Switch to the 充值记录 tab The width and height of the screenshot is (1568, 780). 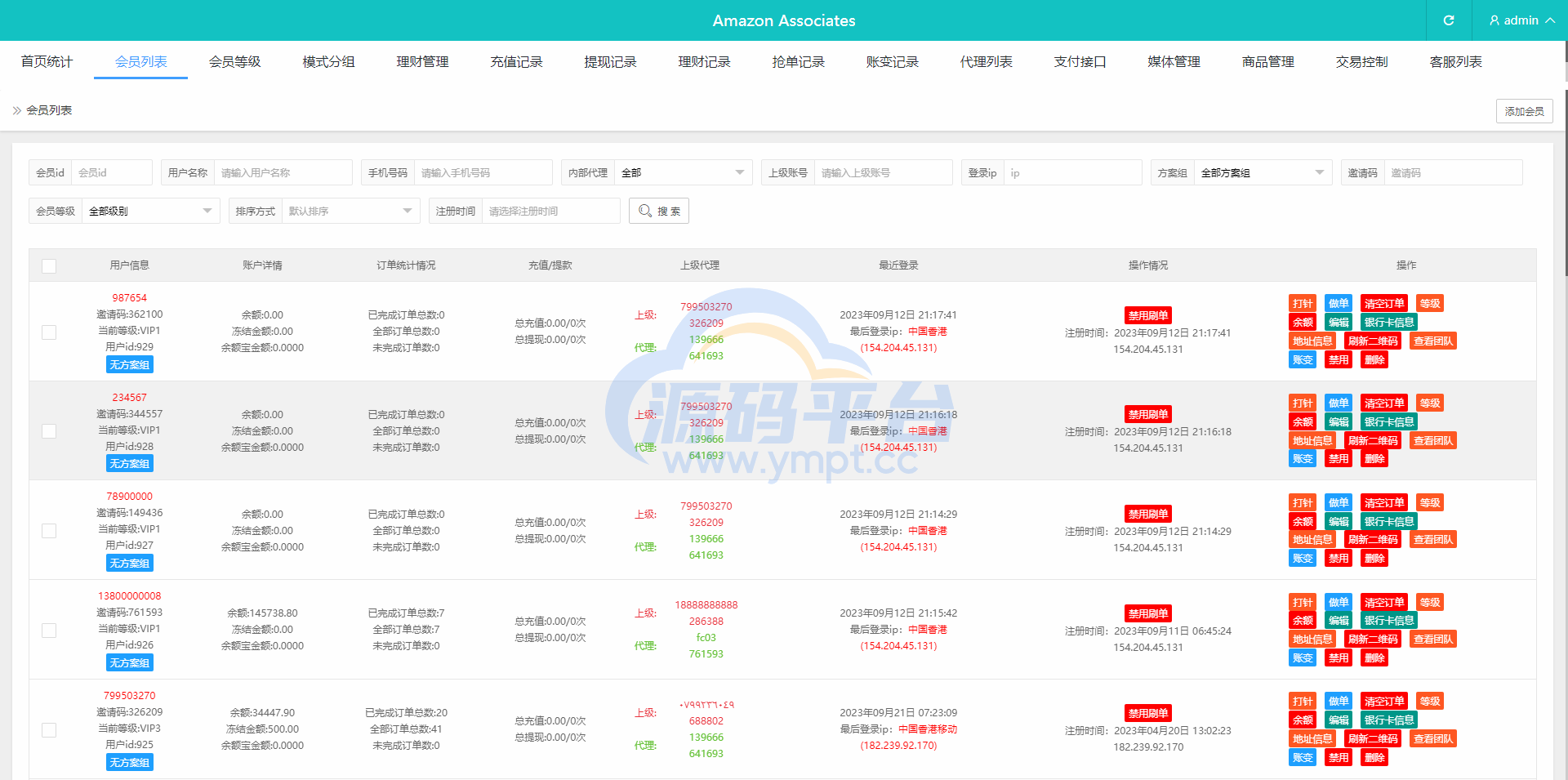click(x=516, y=62)
